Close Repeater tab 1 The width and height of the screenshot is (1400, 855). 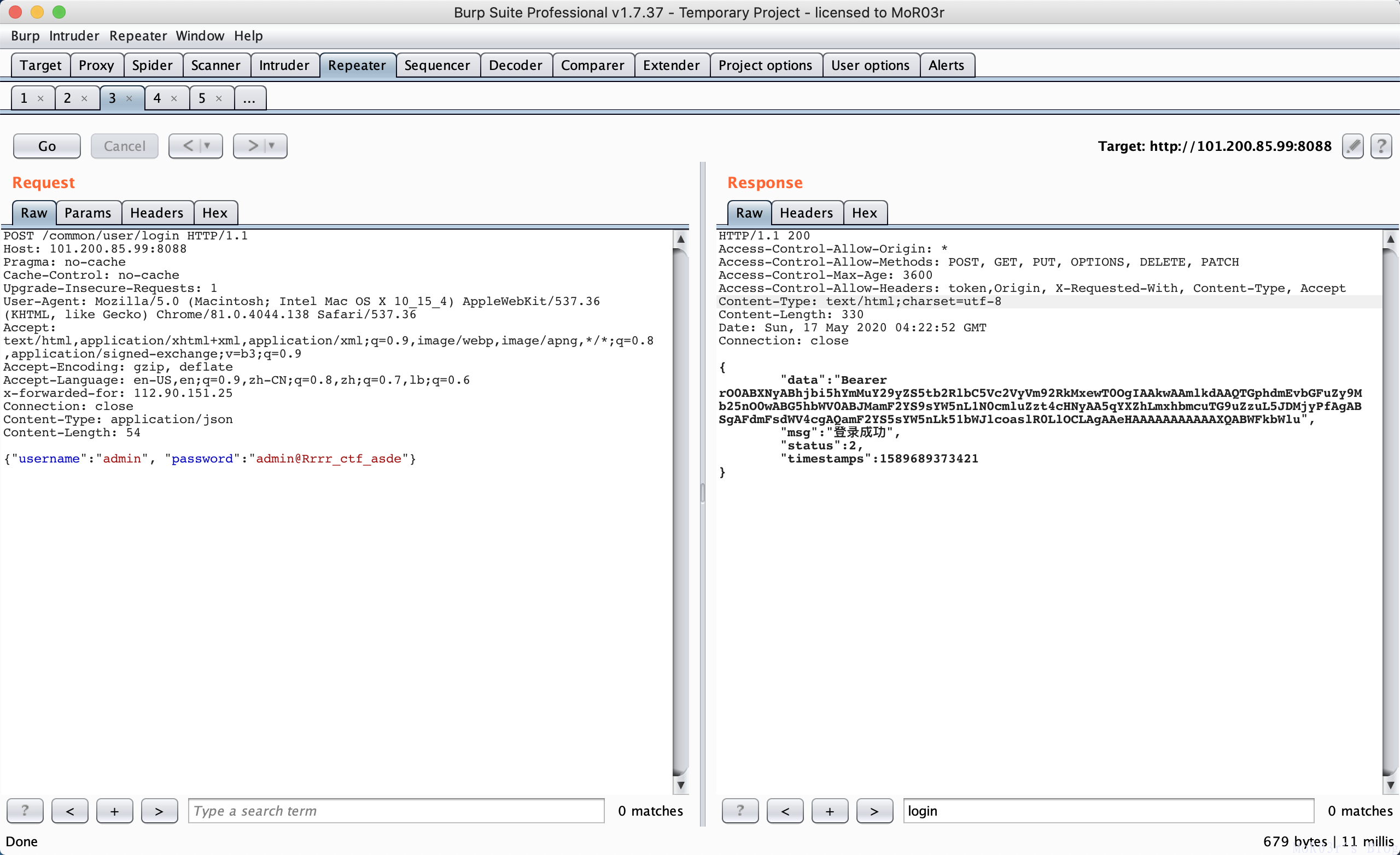pos(40,98)
